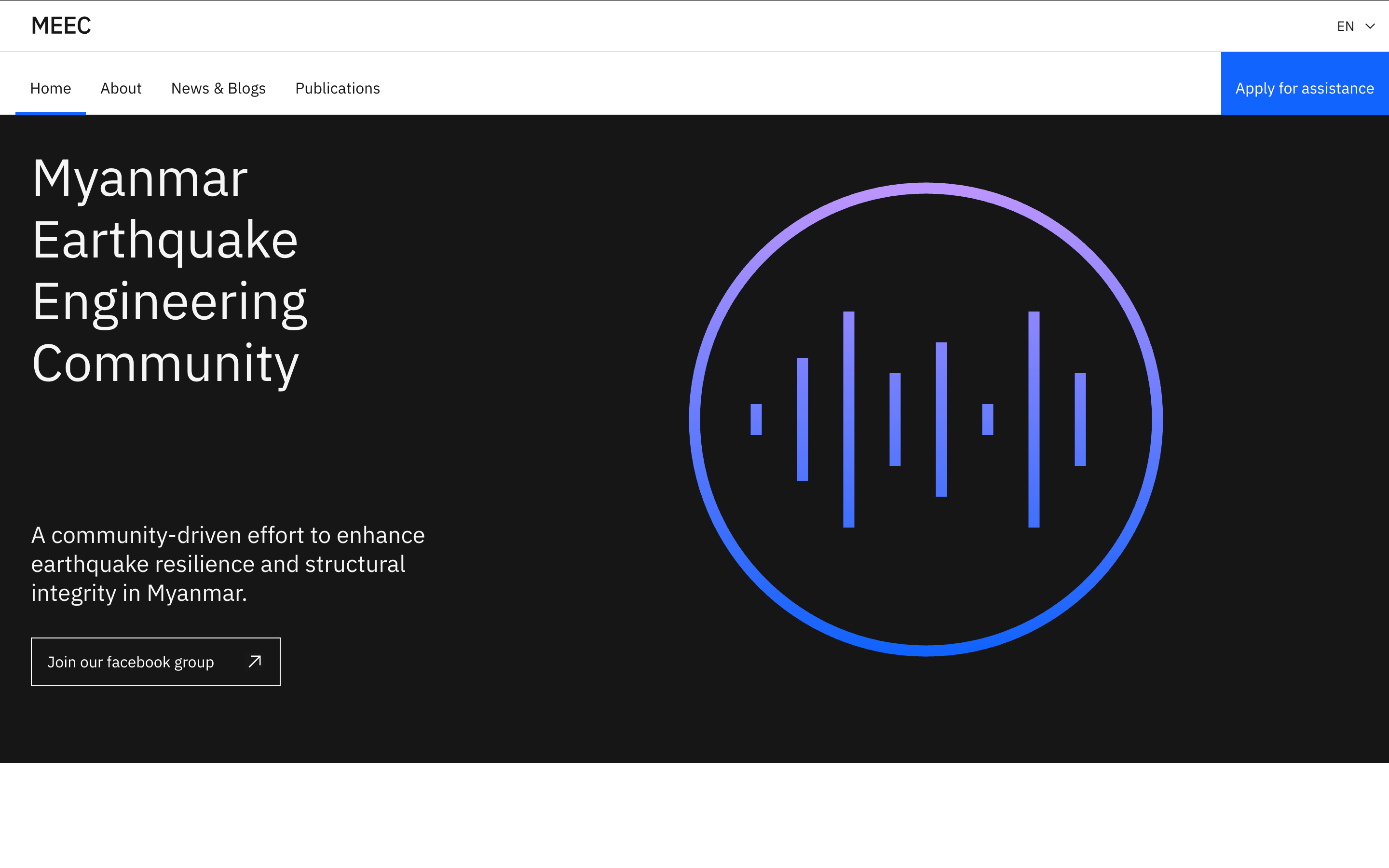Image resolution: width=1389 pixels, height=868 pixels.
Task: Switch to the About page
Action: coord(121,88)
